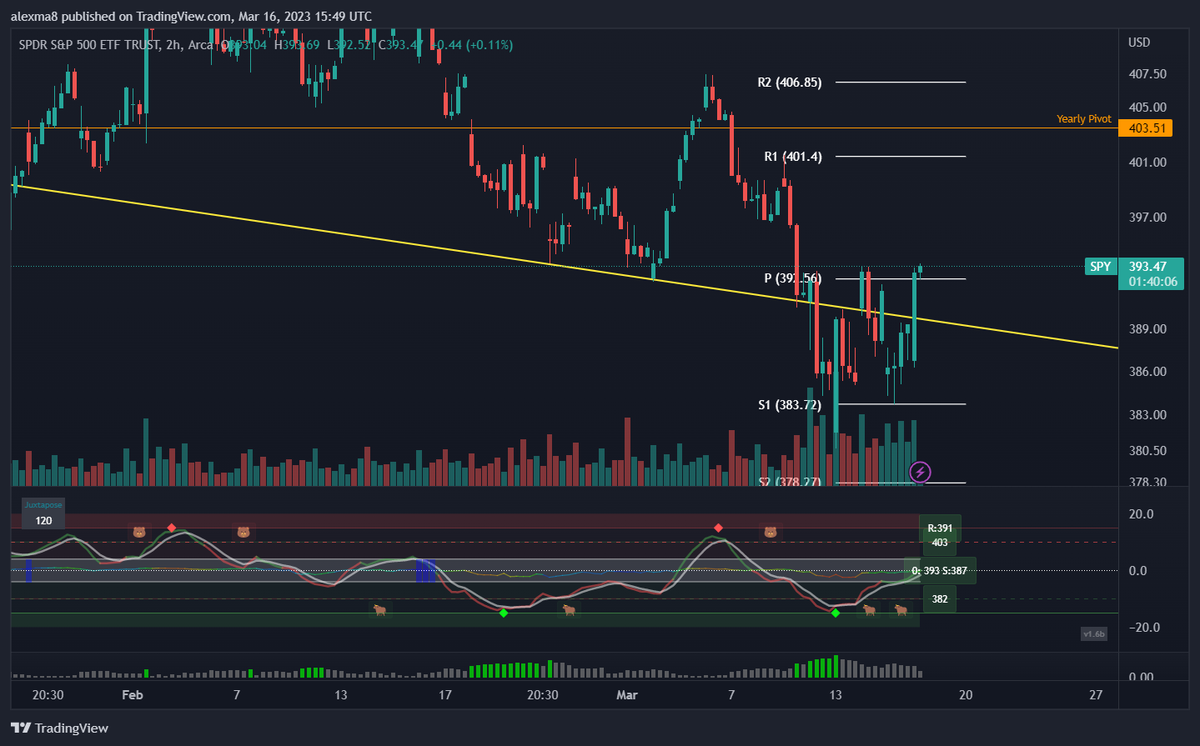Screen dimensions: 1200x746
Task: Click the SPDR S&P 500 ETF TRUST title
Action: (x=90, y=43)
